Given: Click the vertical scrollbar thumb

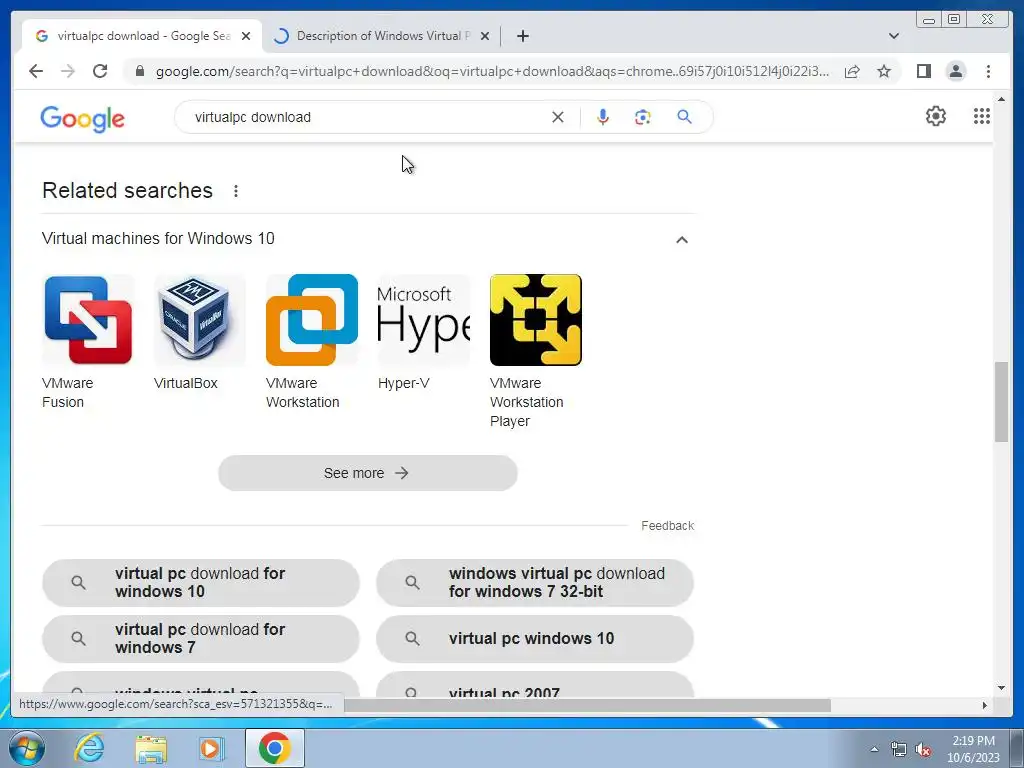Looking at the screenshot, I should (x=1001, y=402).
